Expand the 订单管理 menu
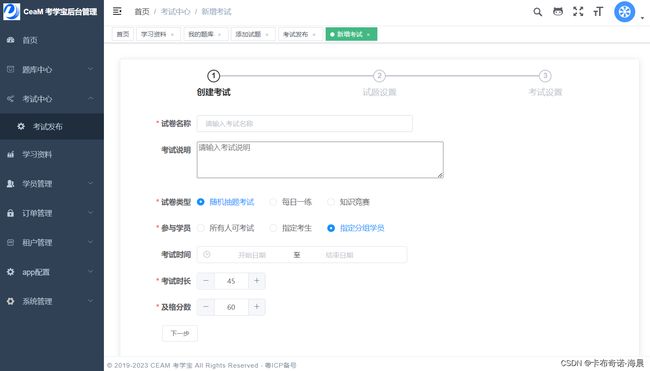The image size is (650, 371). pyautogui.click(x=90, y=213)
